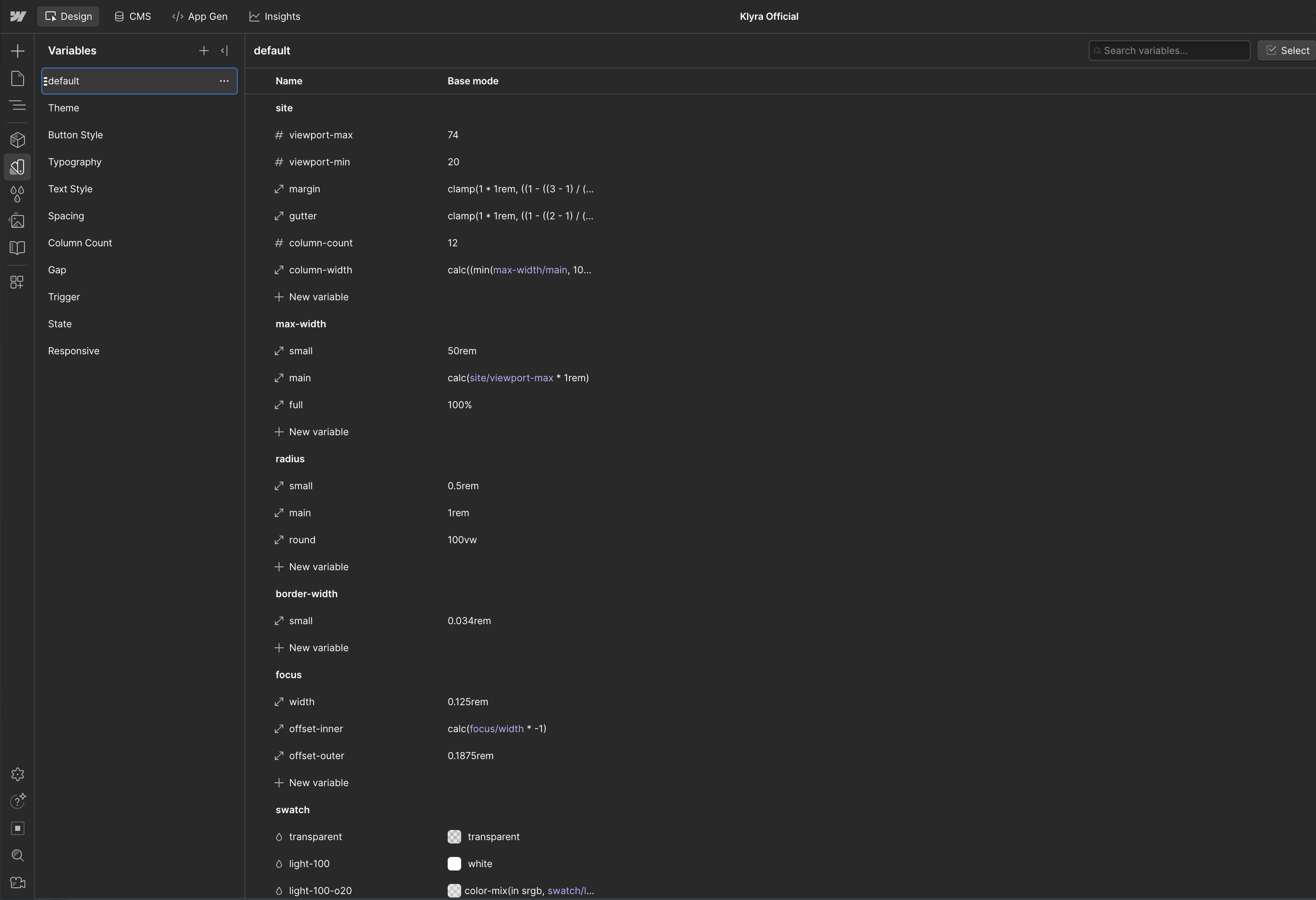Image resolution: width=1316 pixels, height=900 pixels.
Task: Select the Typography collection
Action: click(75, 162)
